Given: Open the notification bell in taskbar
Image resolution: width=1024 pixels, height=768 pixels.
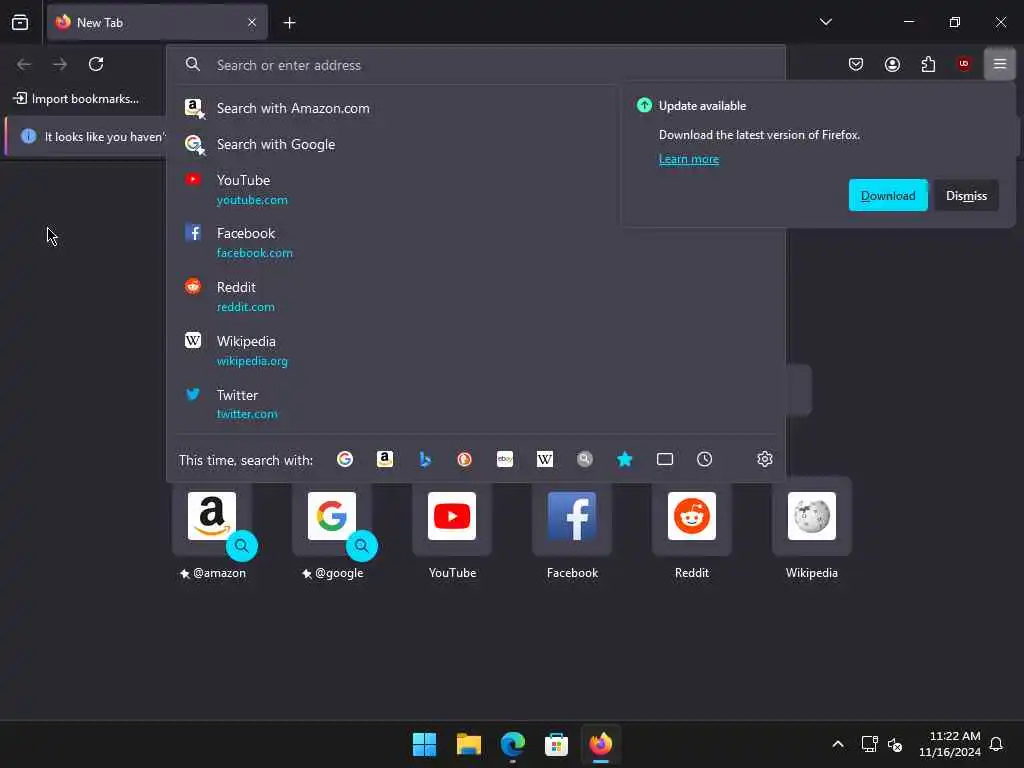Looking at the screenshot, I should [x=996, y=744].
